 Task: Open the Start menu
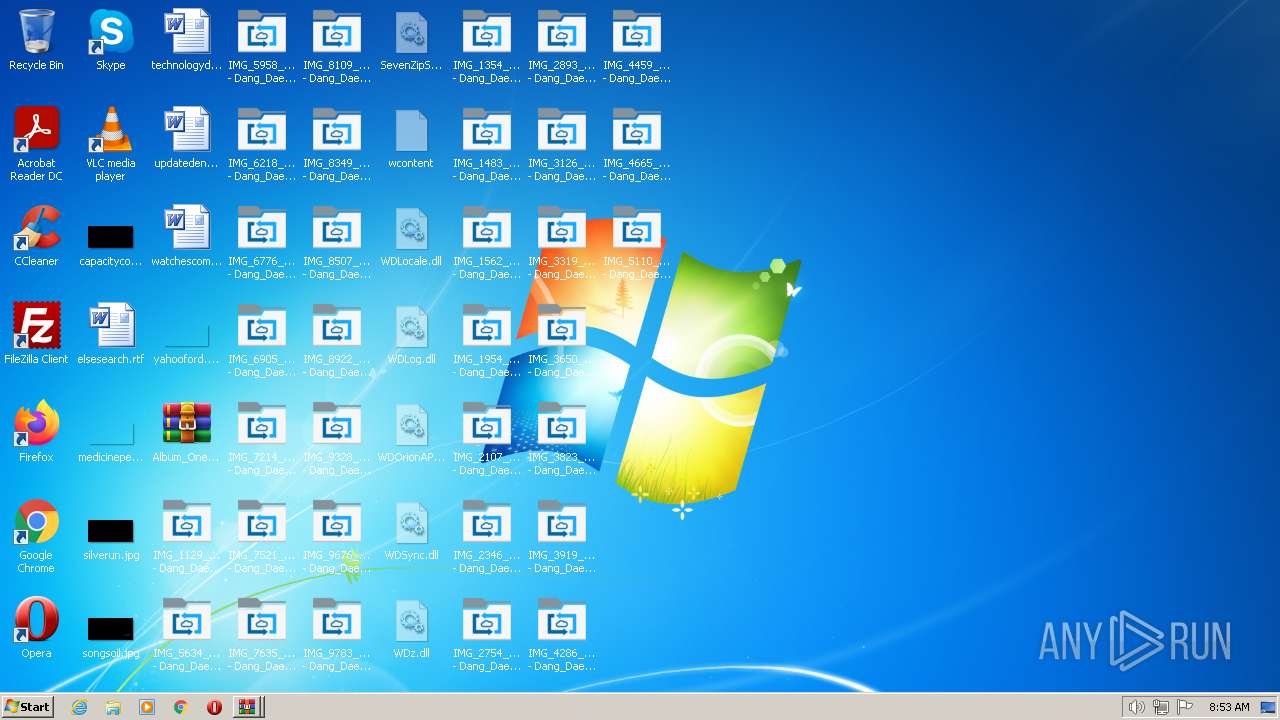(27, 707)
